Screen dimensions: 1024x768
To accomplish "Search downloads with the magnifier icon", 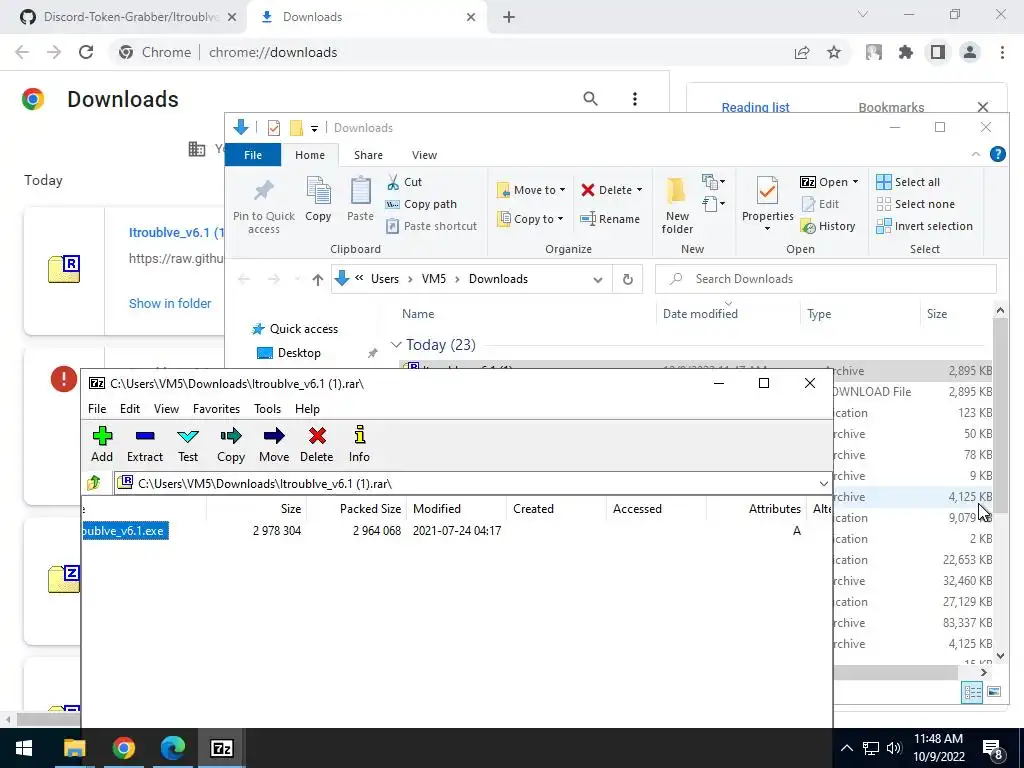I will (590, 99).
